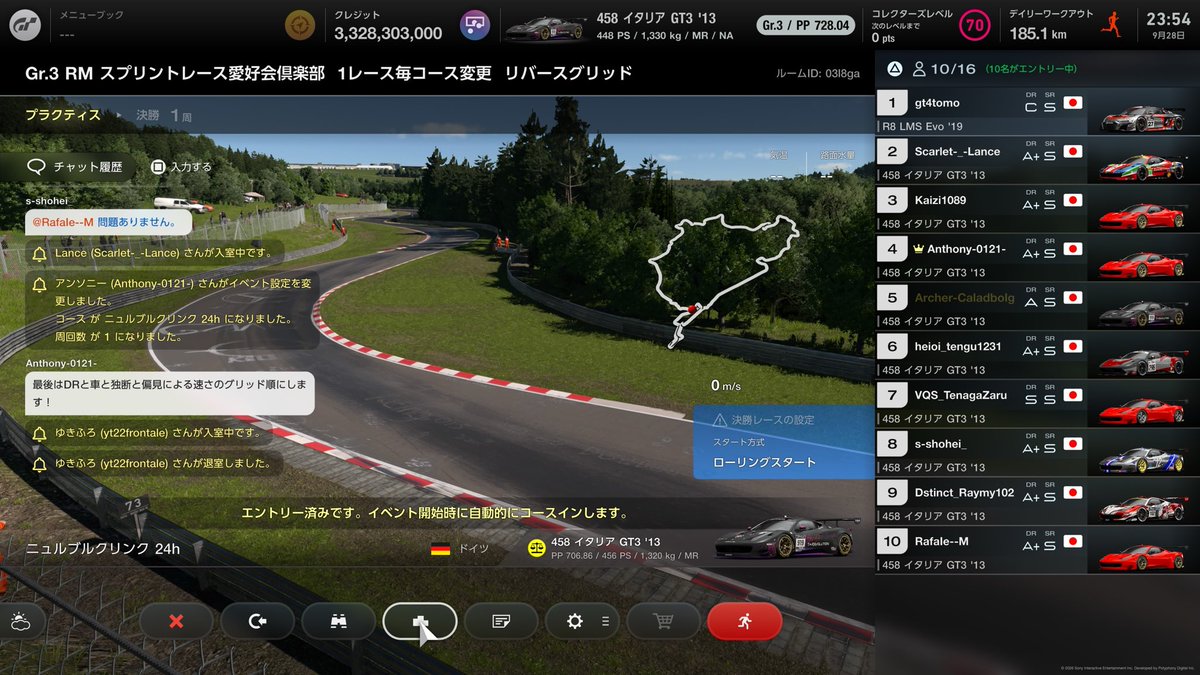Click the 185.1 km daily workout distance

[x=1038, y=33]
